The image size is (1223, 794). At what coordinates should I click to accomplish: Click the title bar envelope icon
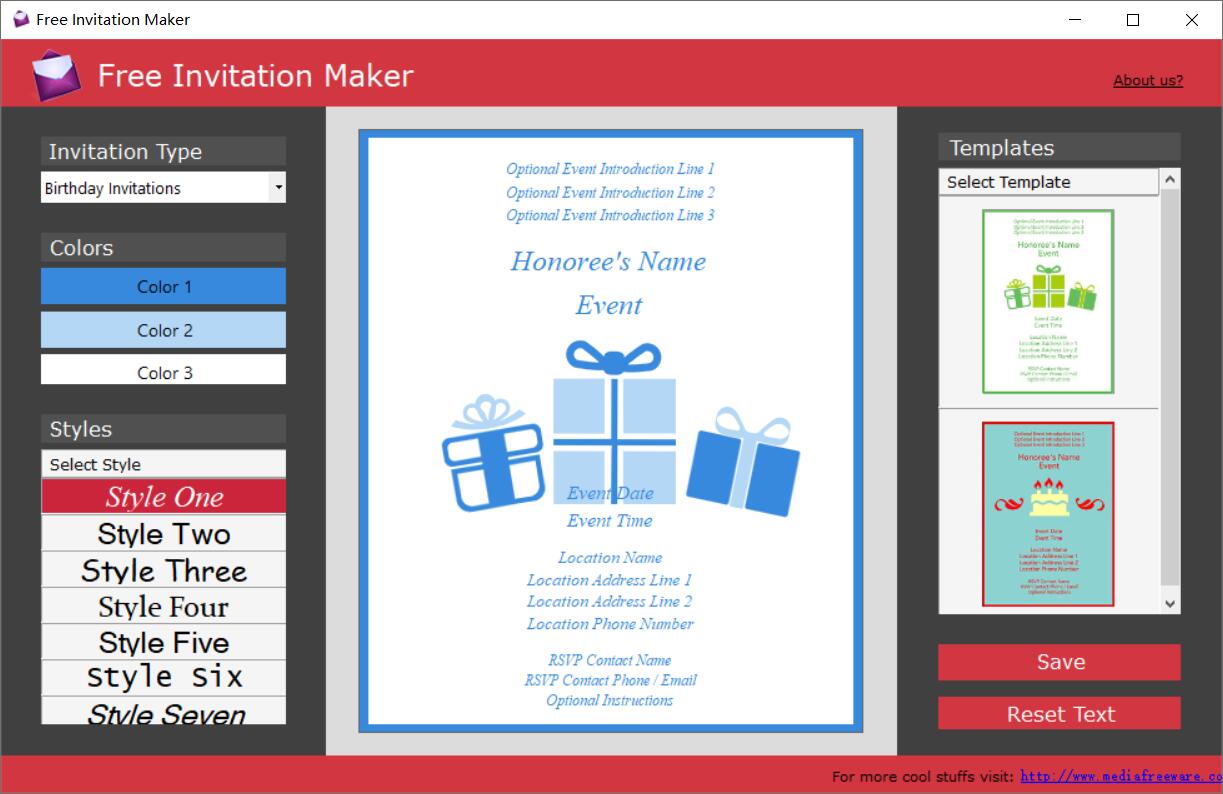click(21, 19)
